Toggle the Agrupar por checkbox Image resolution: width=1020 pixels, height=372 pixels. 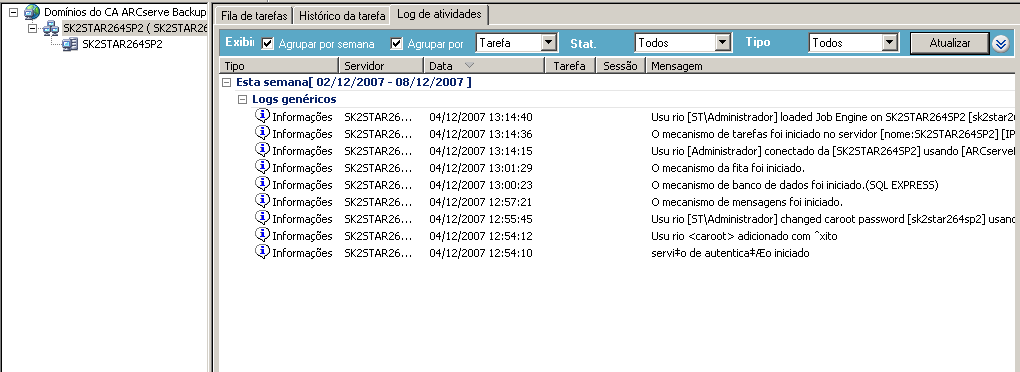[397, 44]
